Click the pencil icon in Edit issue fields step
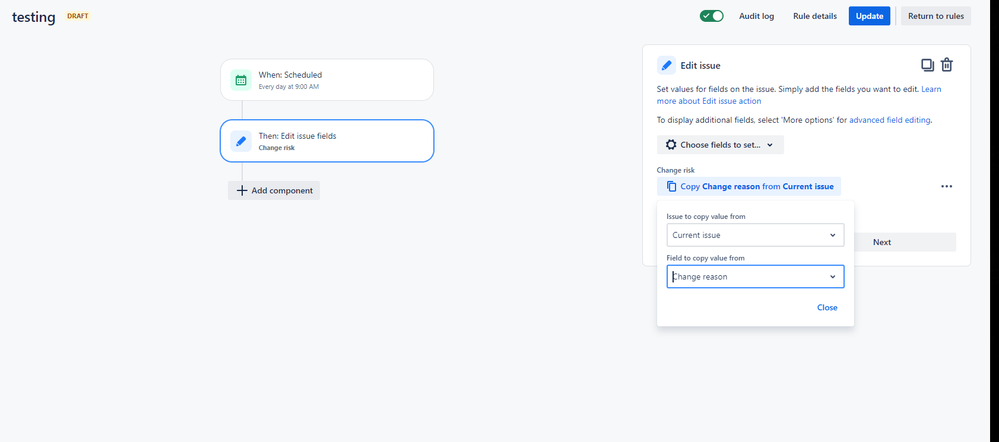 click(241, 141)
